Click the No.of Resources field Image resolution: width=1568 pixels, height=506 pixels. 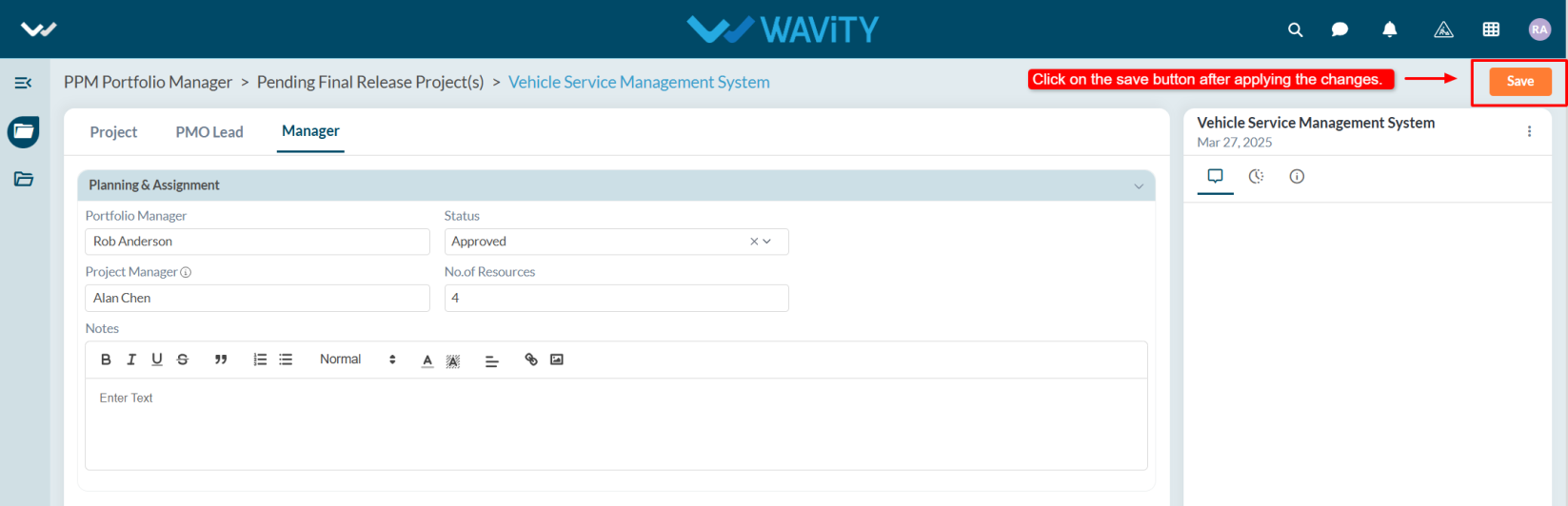pos(616,298)
